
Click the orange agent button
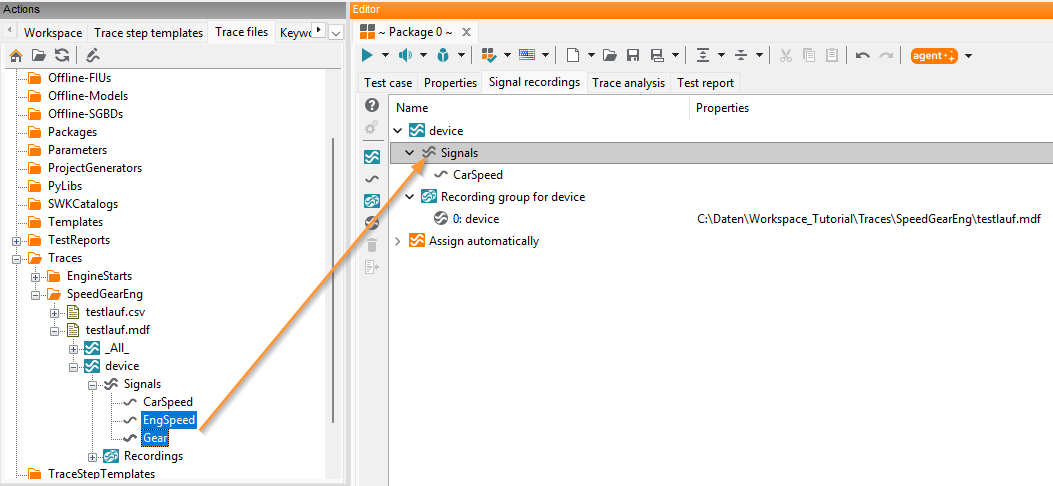(934, 56)
